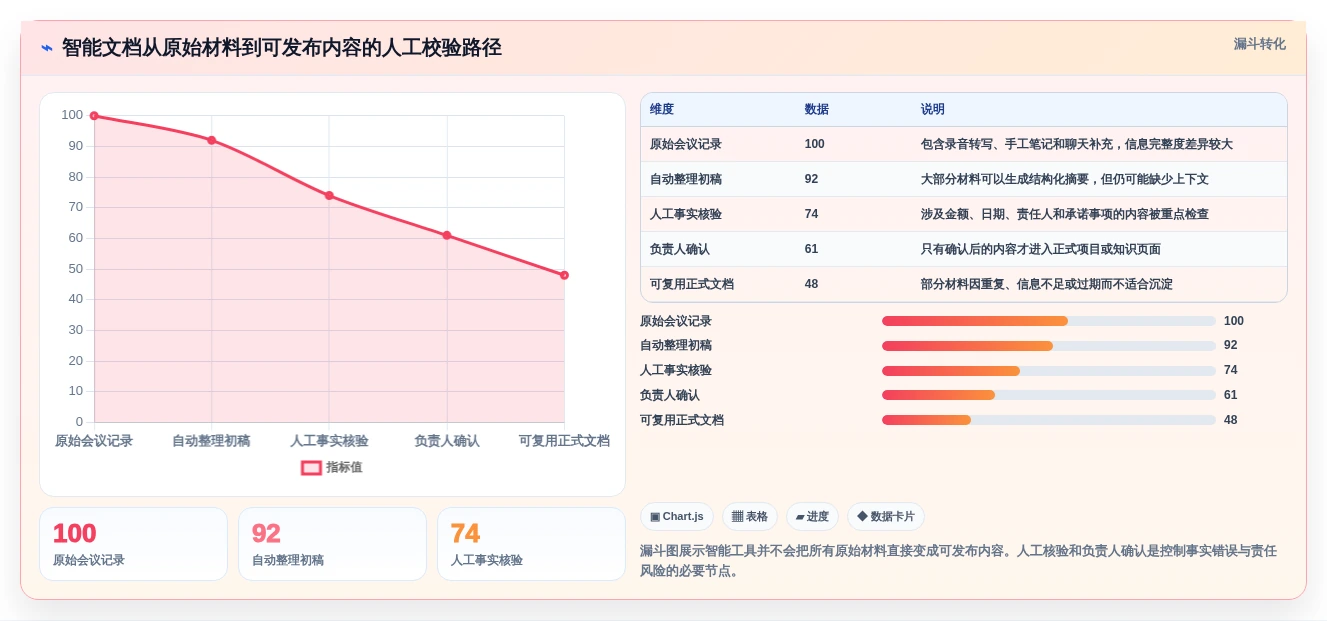
Task: Click table value 74 for 人工事实核验
Action: [811, 214]
